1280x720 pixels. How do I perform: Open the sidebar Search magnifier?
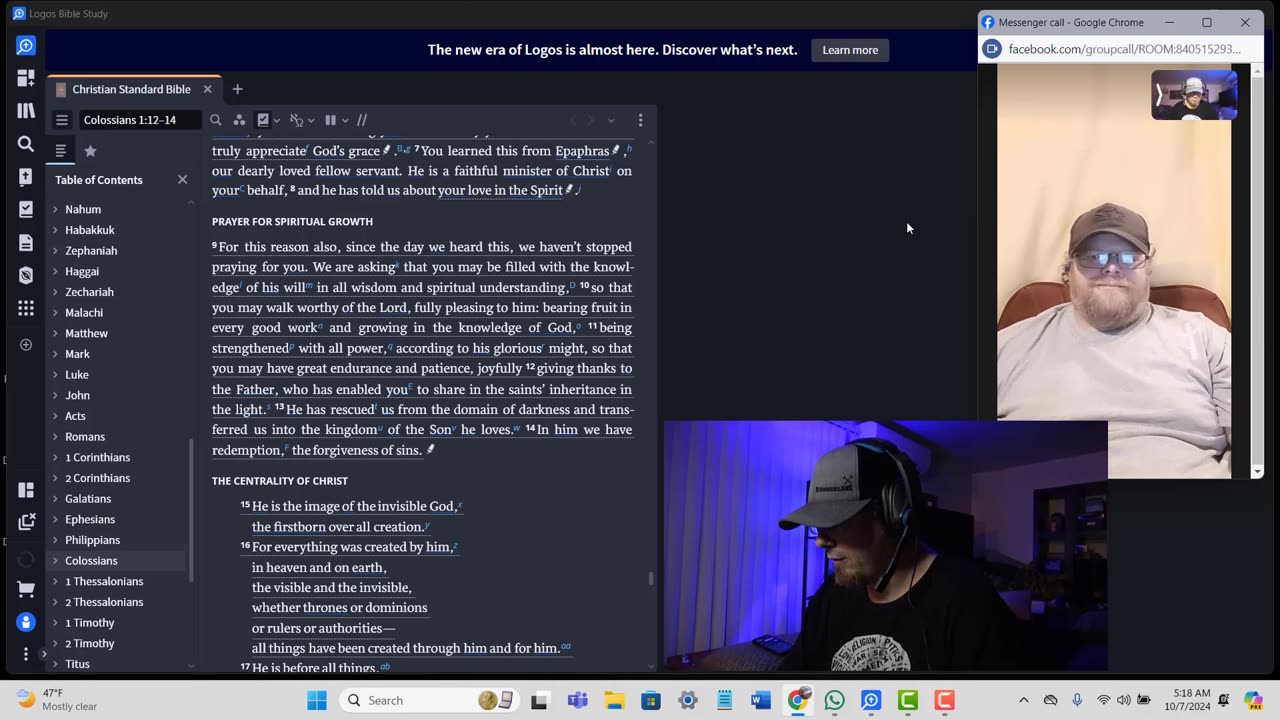pos(26,144)
